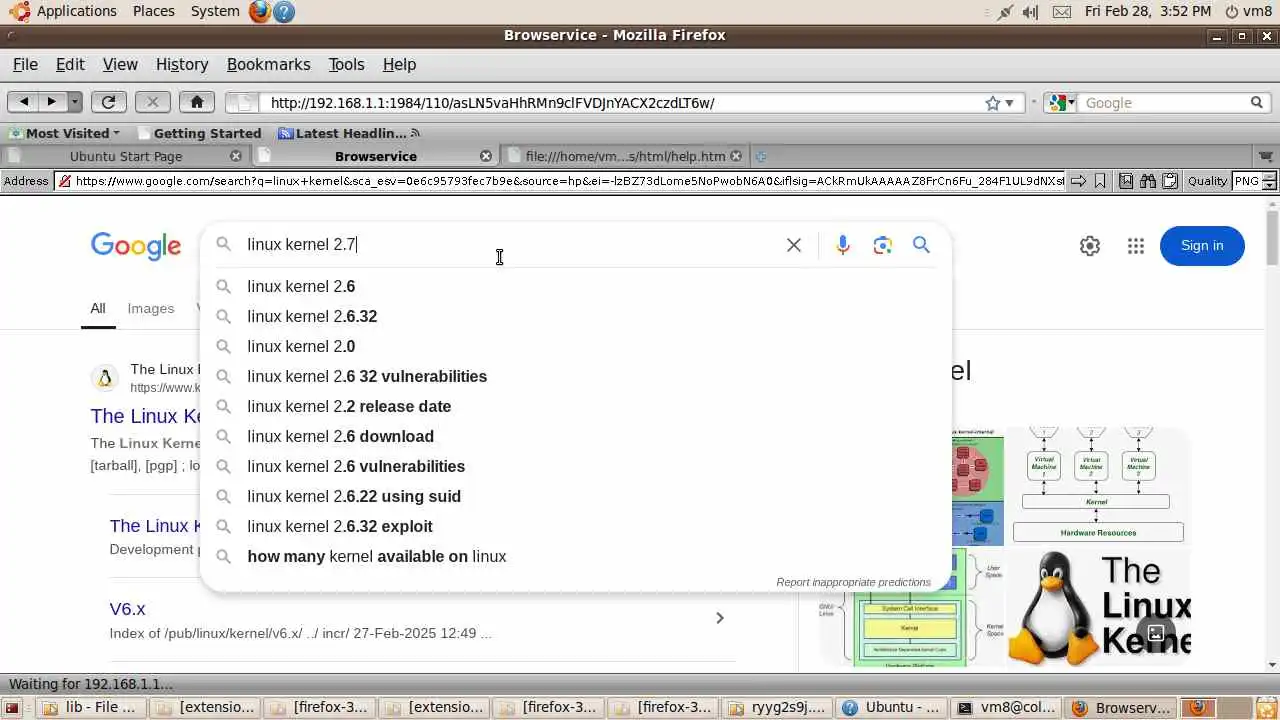Open the Google apps grid
This screenshot has height=720, width=1280.
pos(1136,246)
